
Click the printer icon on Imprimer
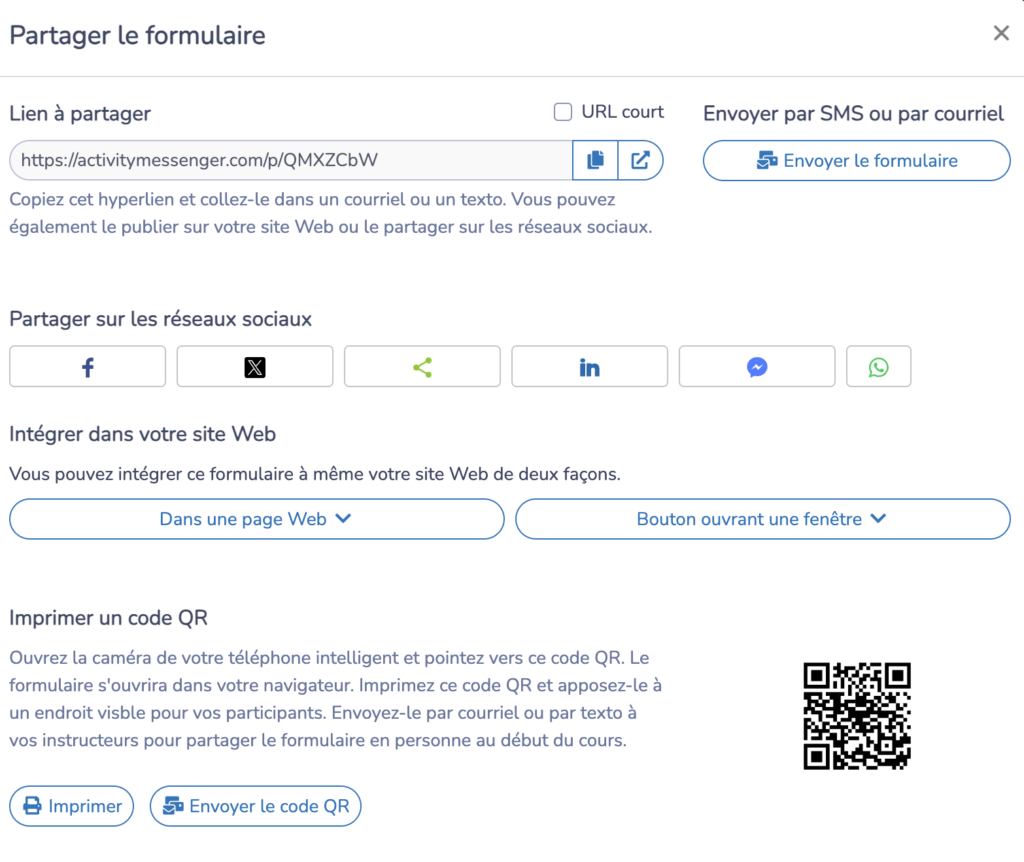[33, 806]
